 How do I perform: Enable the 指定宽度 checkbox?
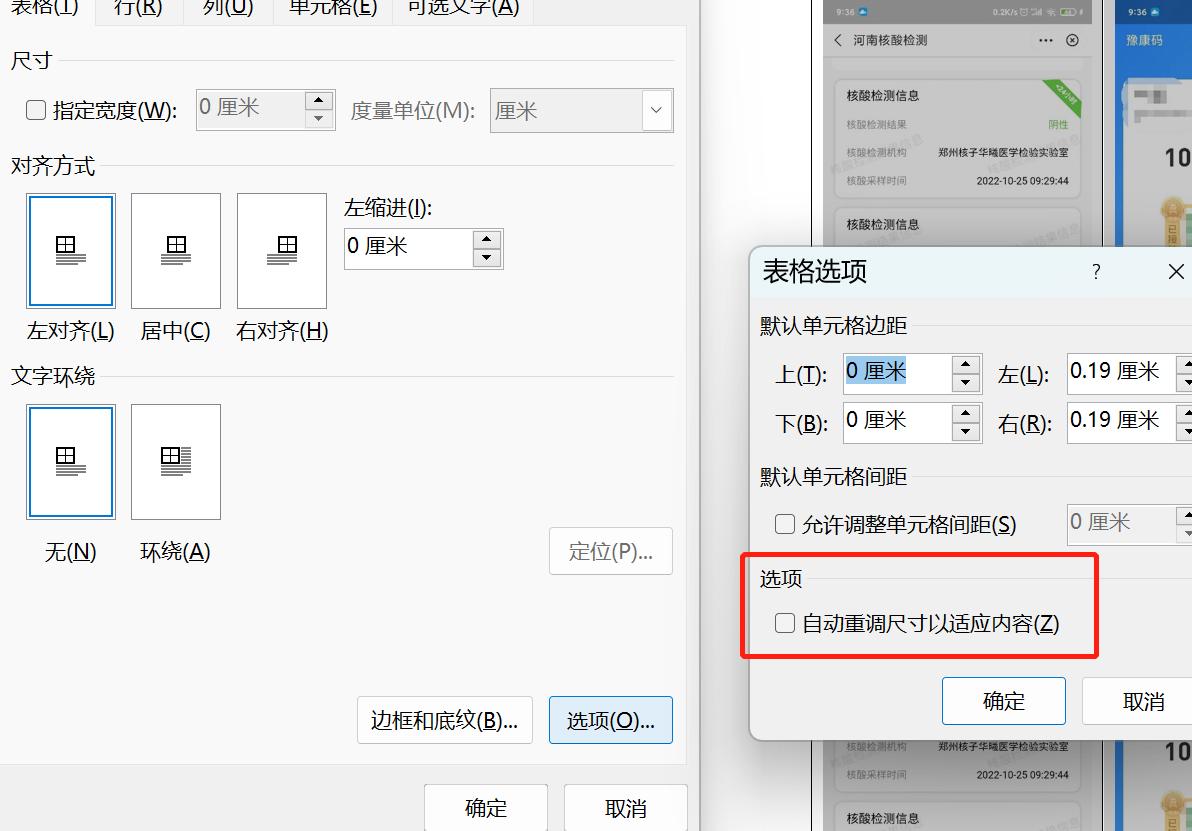point(36,110)
